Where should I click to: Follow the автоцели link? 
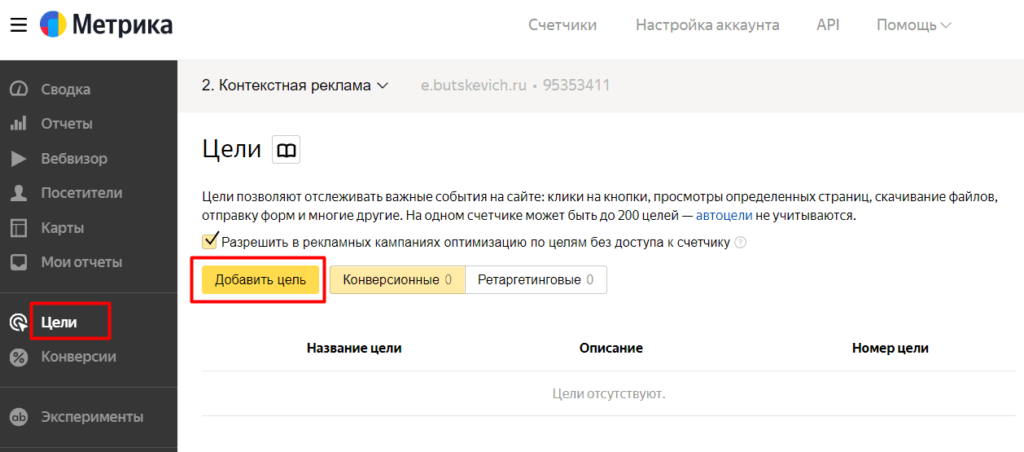[723, 216]
